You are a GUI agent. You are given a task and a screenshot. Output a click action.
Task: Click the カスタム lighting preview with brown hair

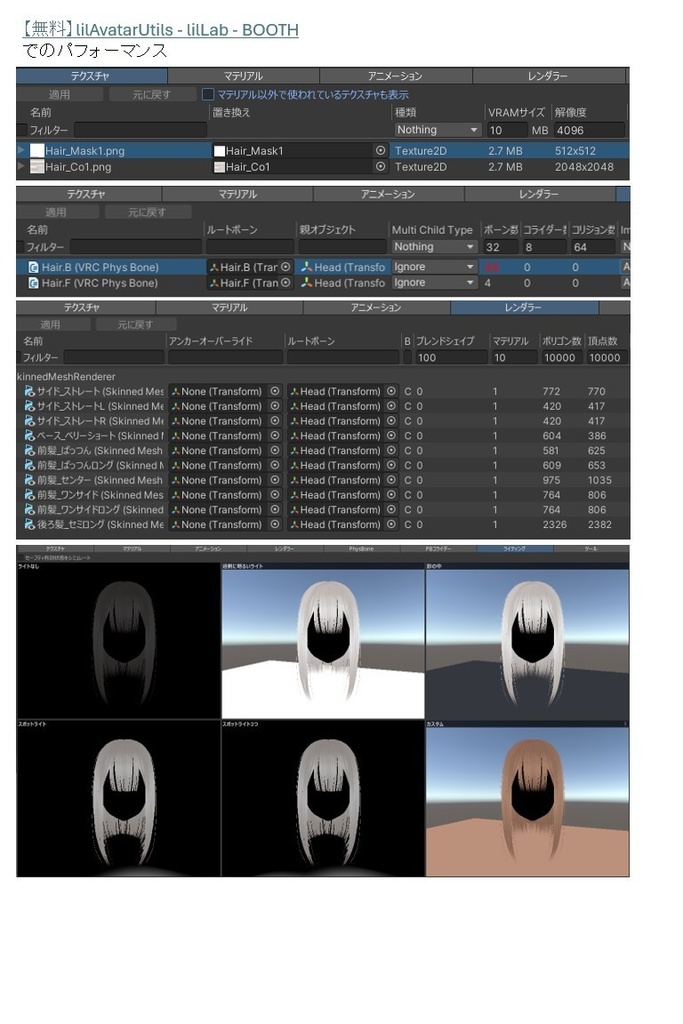(x=527, y=798)
